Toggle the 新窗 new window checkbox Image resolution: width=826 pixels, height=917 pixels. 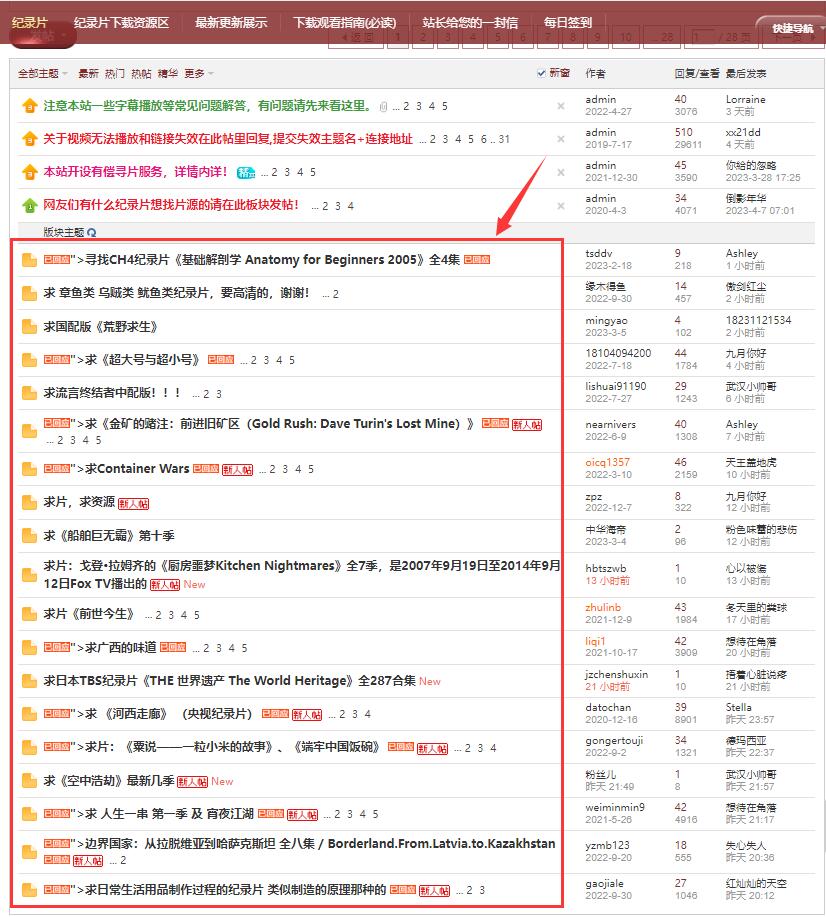point(542,73)
